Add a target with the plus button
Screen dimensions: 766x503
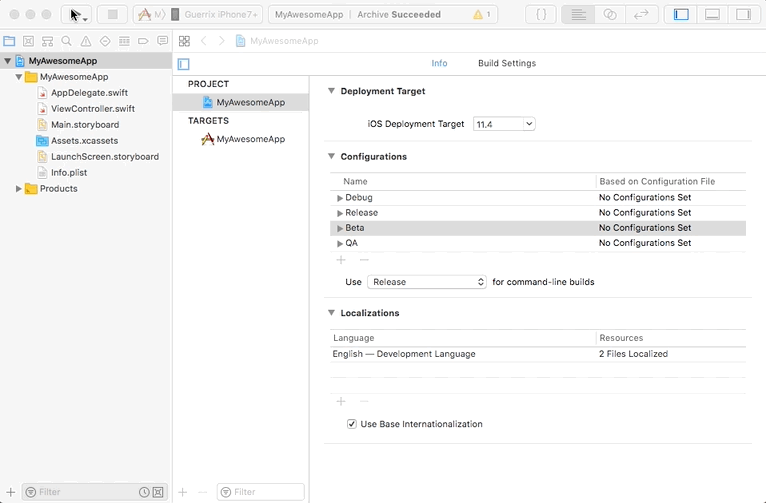[183, 492]
